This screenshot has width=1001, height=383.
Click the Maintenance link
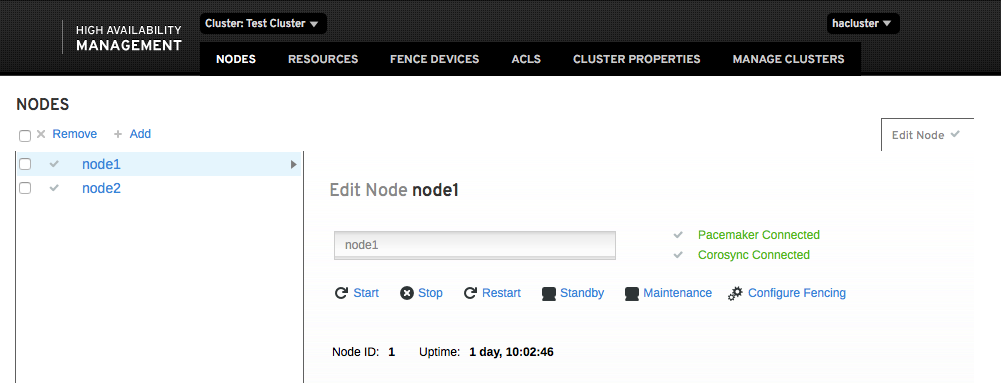677,293
